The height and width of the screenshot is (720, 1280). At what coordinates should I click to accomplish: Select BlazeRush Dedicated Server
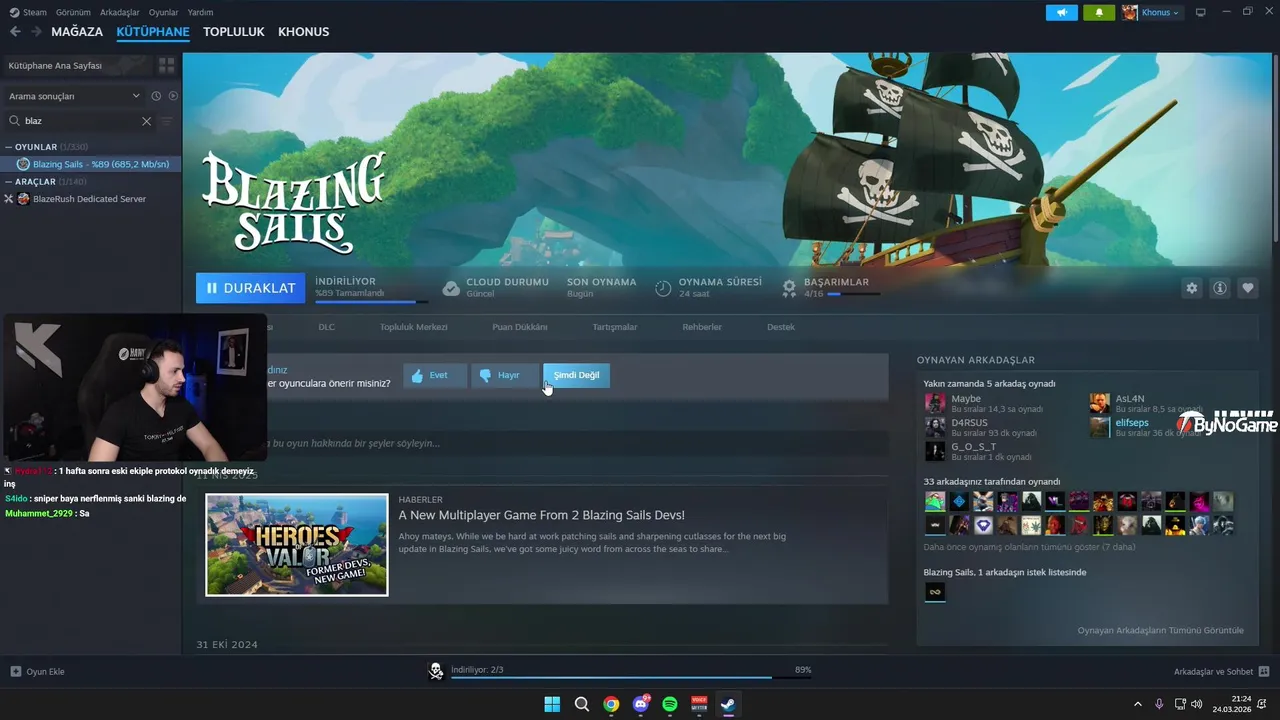pyautogui.click(x=90, y=199)
